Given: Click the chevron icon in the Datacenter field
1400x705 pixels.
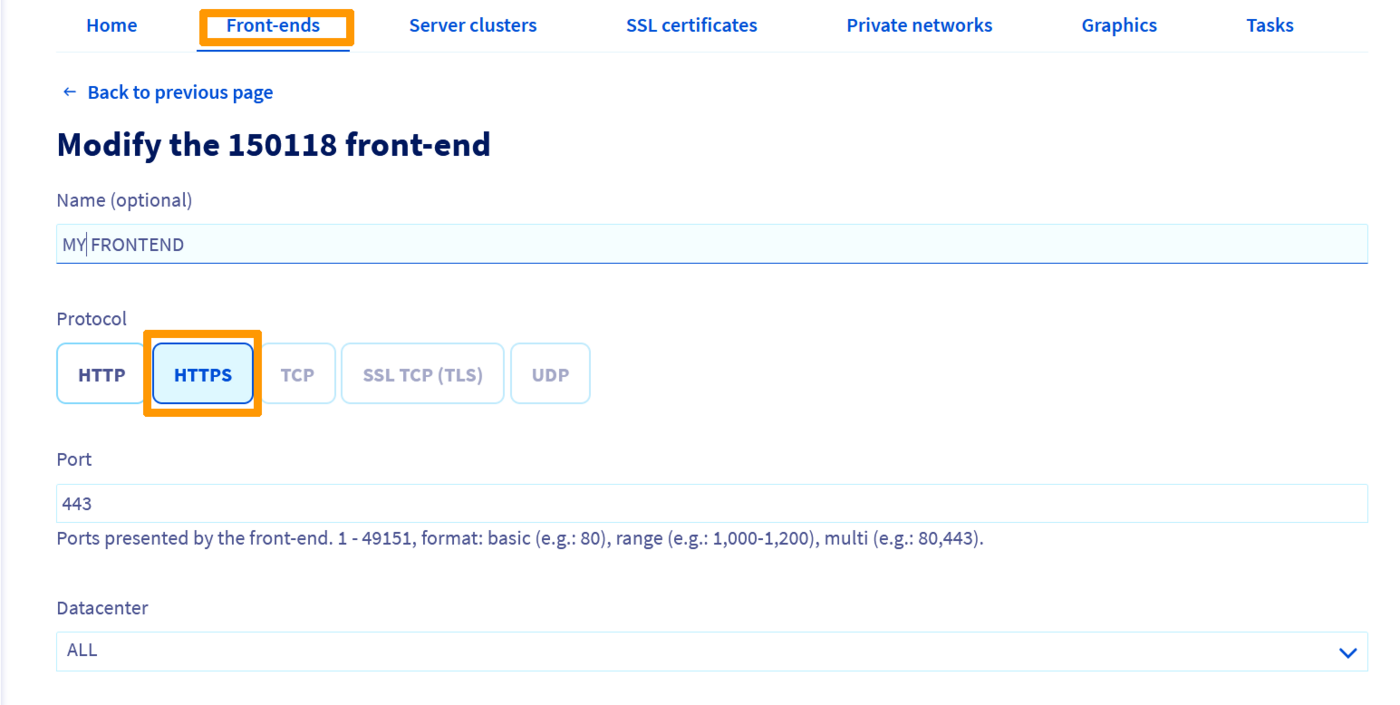Looking at the screenshot, I should (1348, 651).
